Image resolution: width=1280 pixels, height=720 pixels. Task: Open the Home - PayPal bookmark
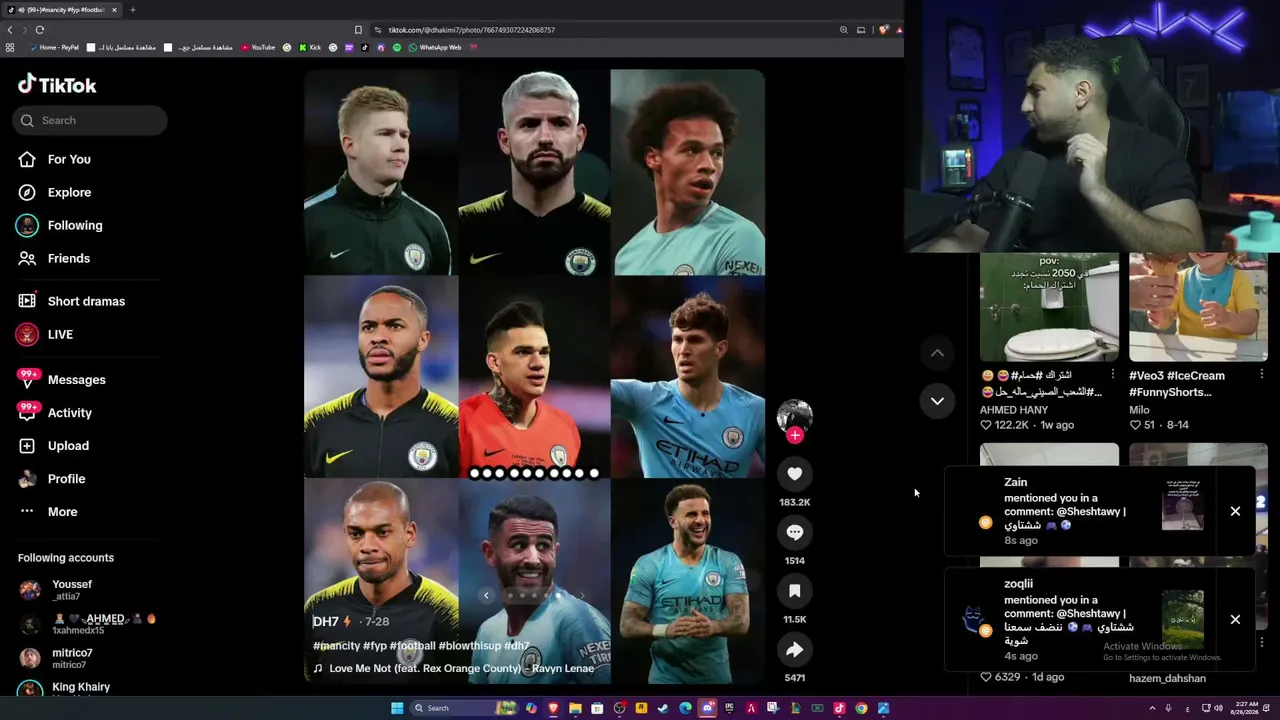pos(54,47)
